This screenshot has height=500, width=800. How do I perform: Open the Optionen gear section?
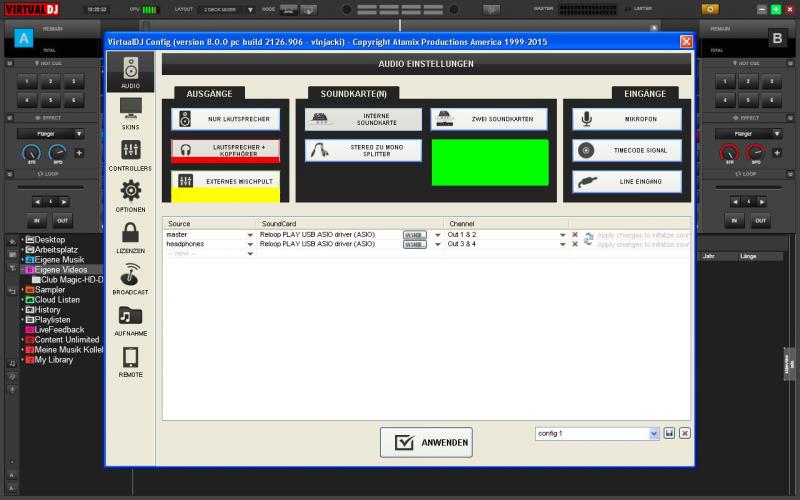pos(130,195)
